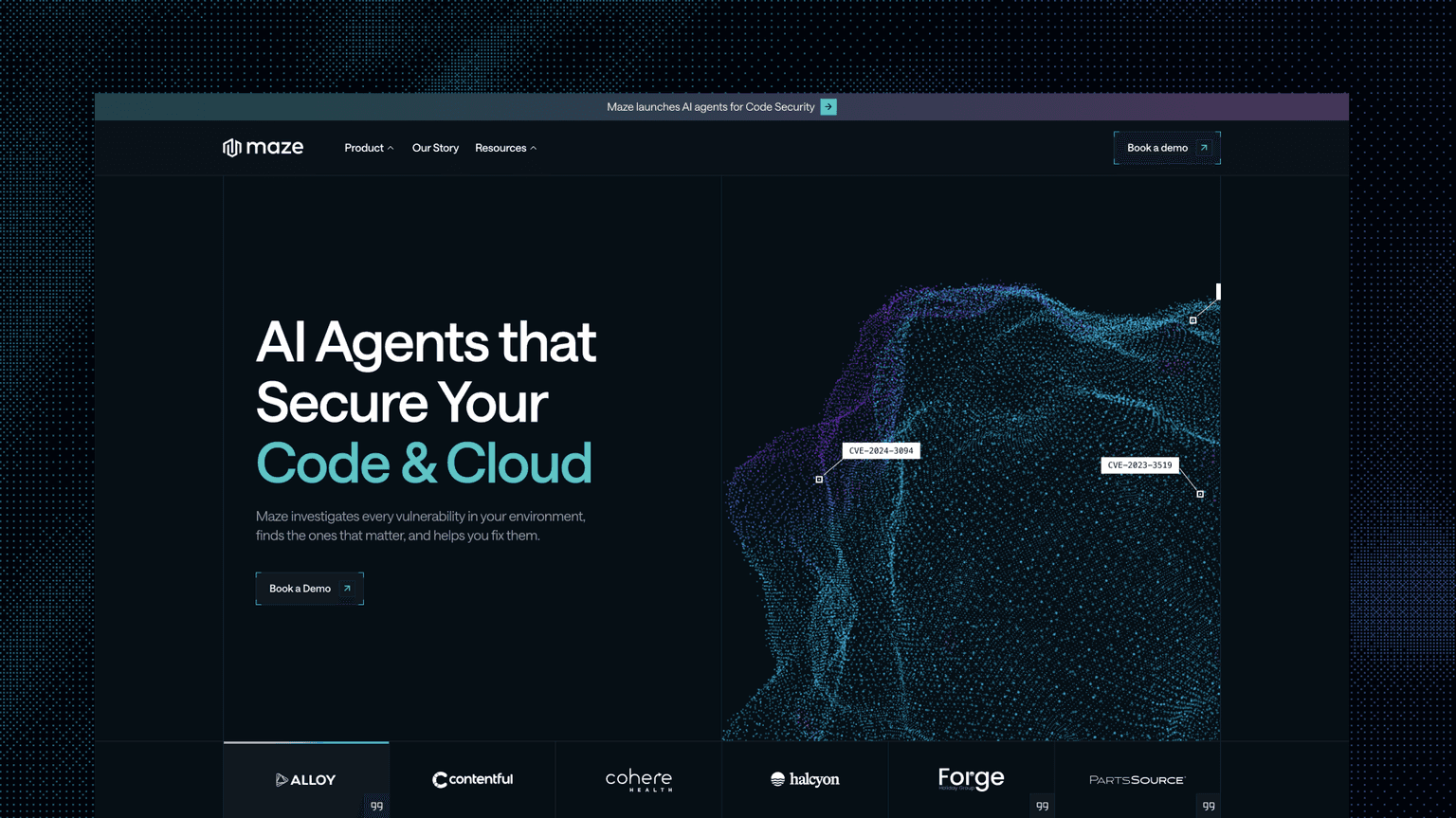This screenshot has height=818, width=1456.
Task: Click Book a Demo in hero section
Action: click(310, 589)
